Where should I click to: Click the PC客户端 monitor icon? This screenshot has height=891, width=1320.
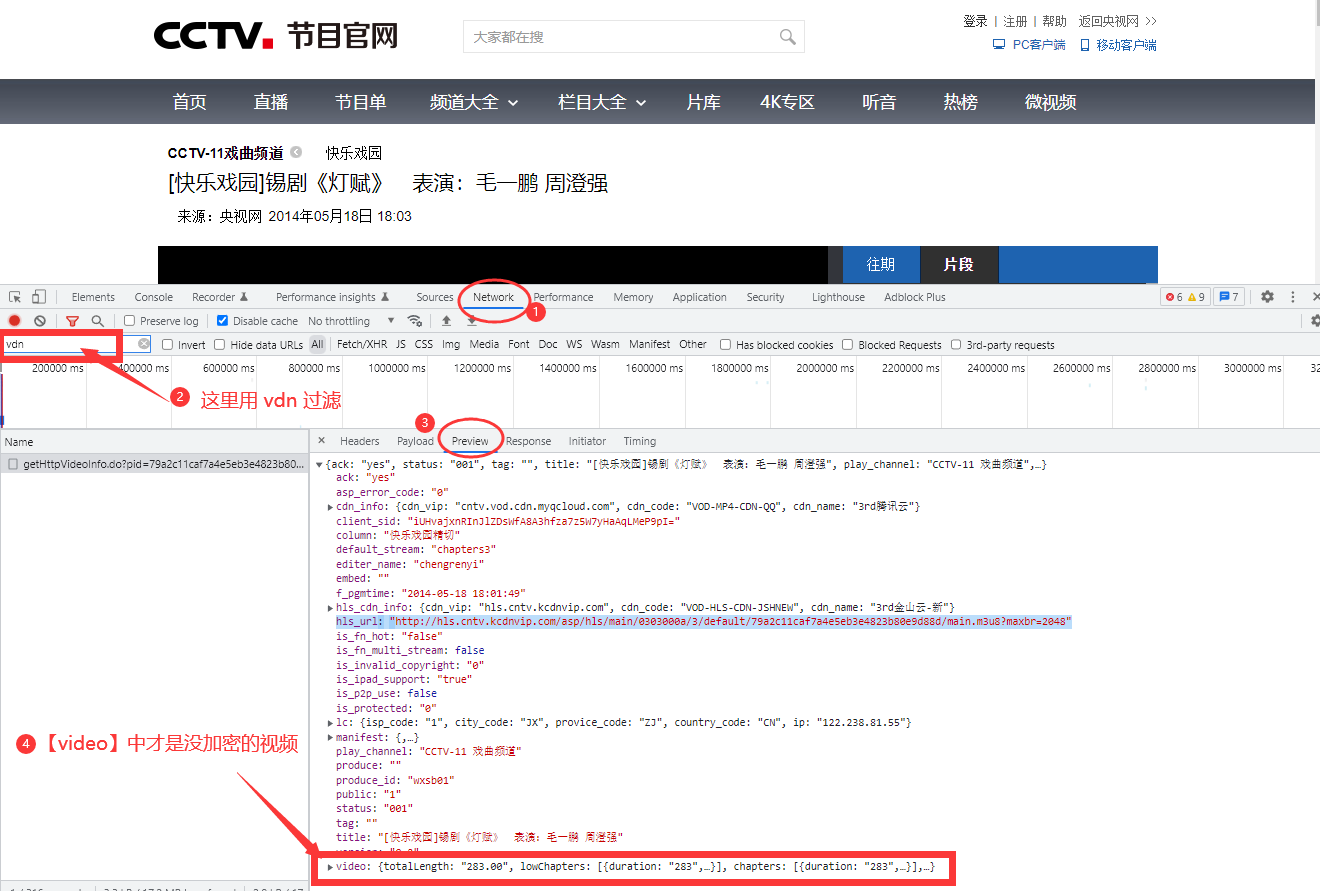point(998,45)
